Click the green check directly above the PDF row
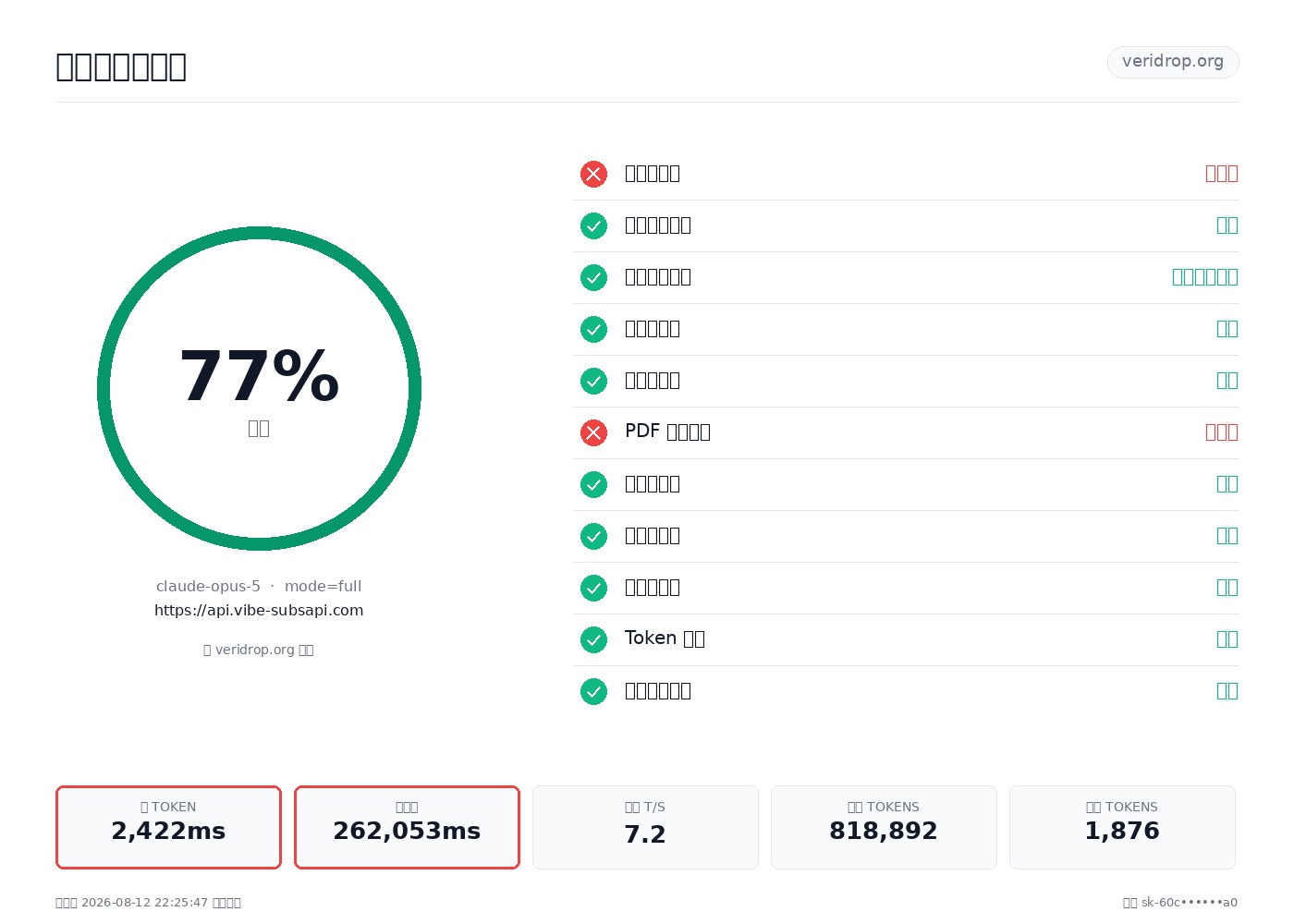This screenshot has width=1294, height=924. coord(593,381)
